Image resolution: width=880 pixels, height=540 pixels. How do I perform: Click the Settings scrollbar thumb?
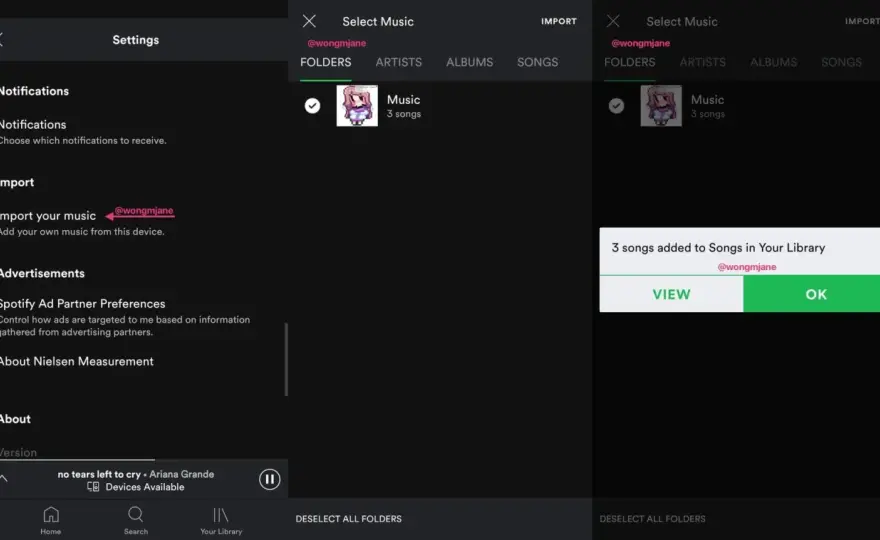(286, 359)
